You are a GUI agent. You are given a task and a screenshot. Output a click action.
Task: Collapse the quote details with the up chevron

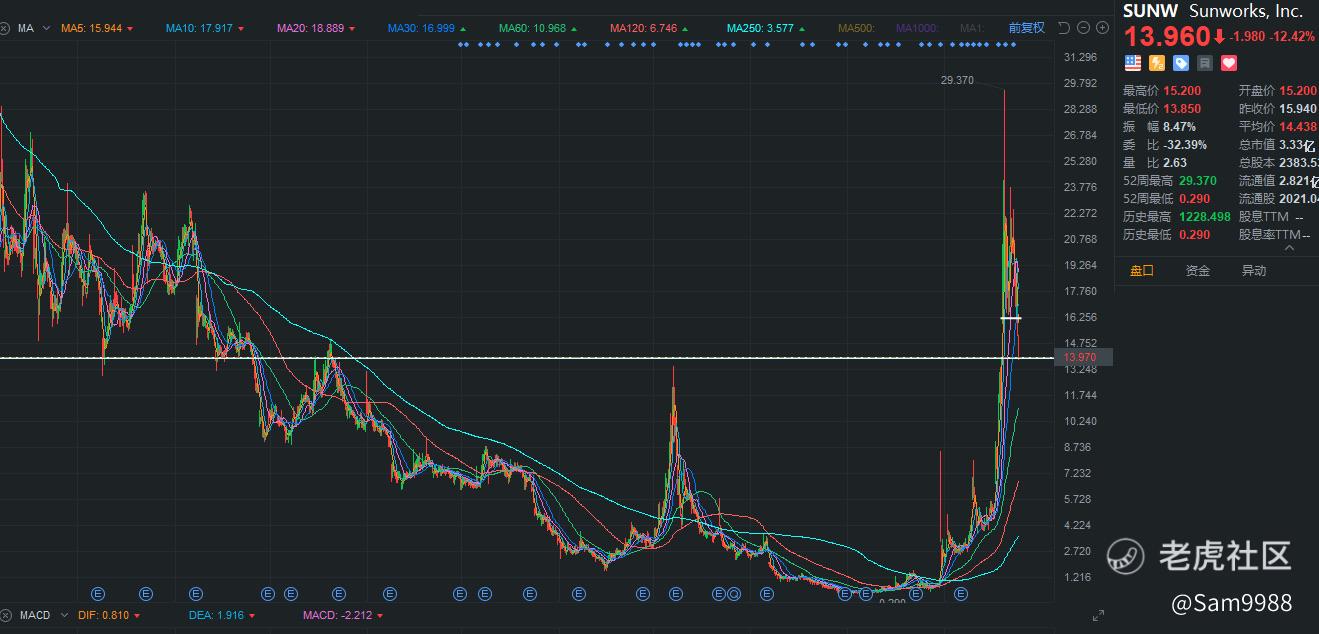point(1289,246)
